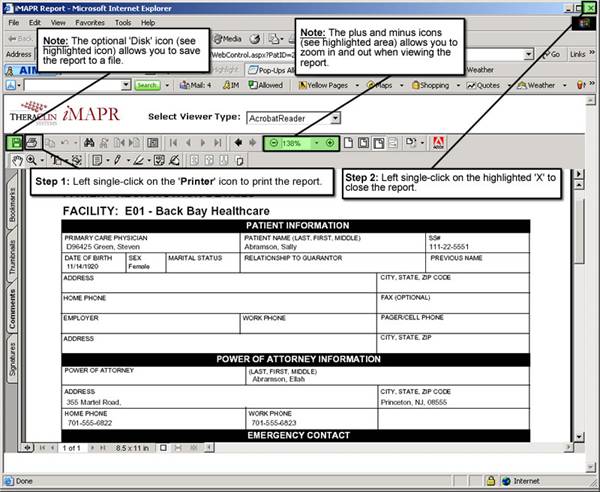
Task: Click the Printer icon to print report
Action: (32, 143)
